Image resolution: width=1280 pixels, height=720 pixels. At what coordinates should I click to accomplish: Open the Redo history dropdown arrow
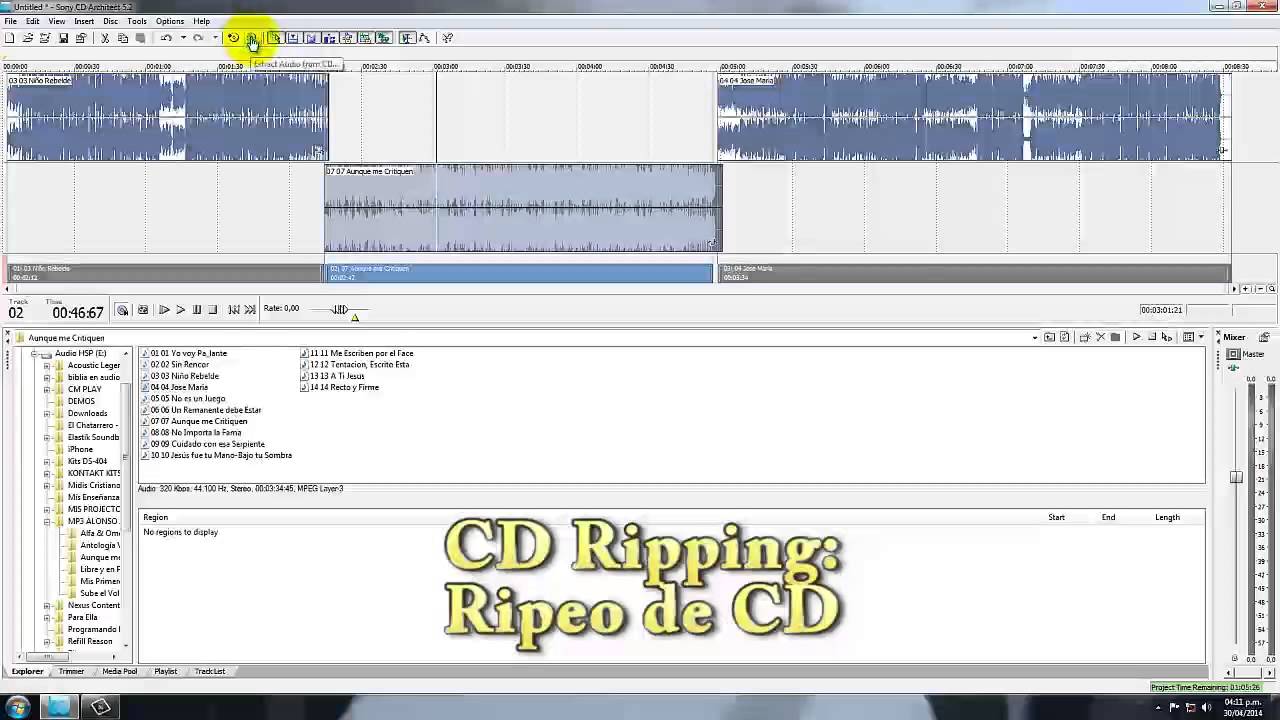click(214, 38)
